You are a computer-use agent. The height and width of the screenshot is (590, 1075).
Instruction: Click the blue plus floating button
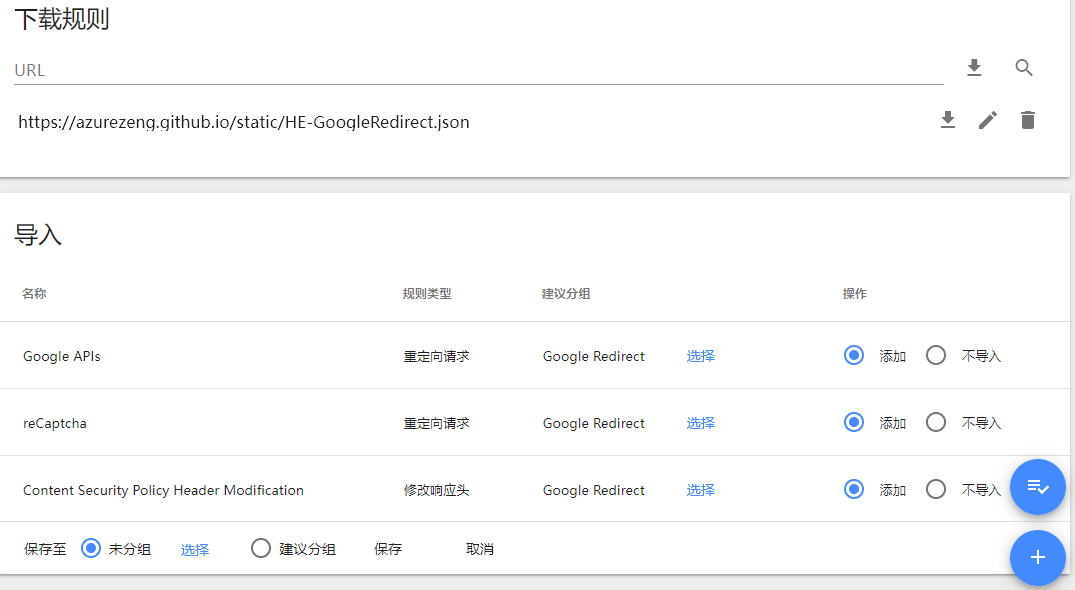1037,558
